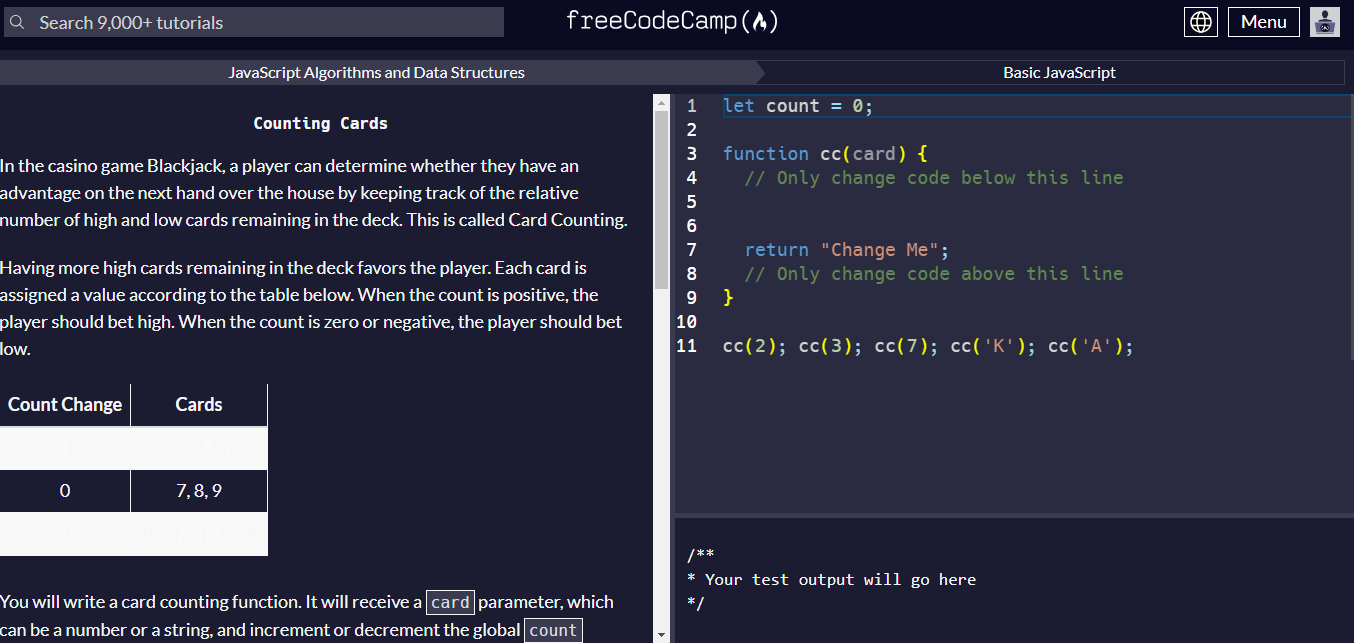Screen dimensions: 1354x643
Task: Open the Menu
Action: [1263, 21]
